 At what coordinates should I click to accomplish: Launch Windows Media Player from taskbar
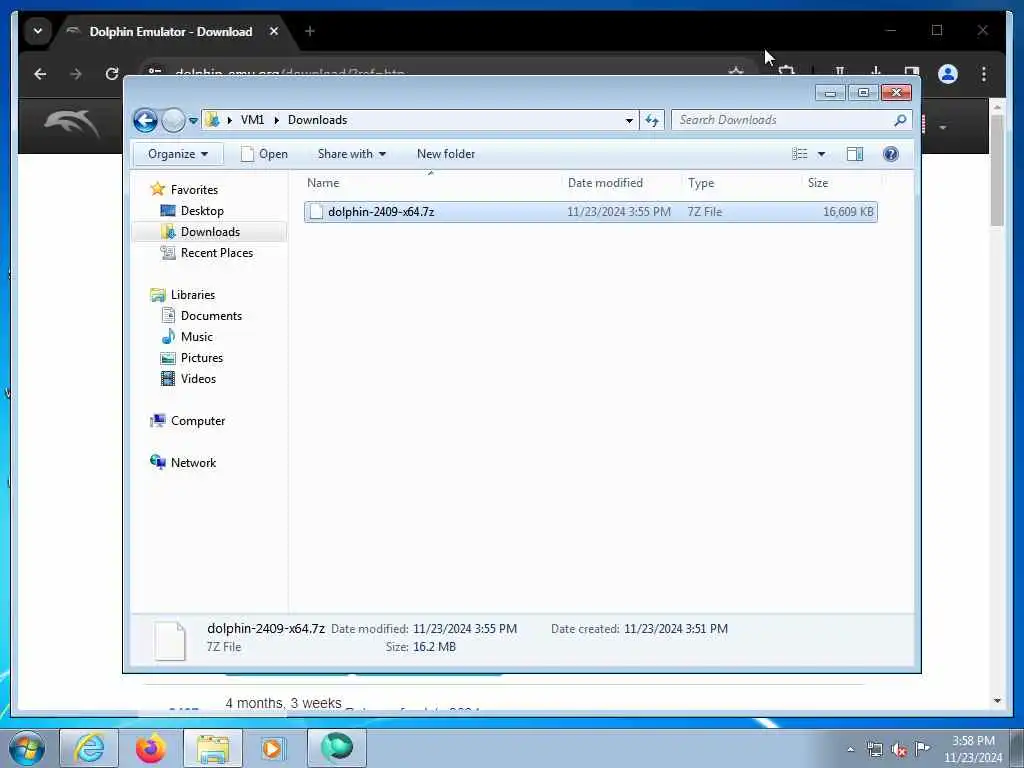point(273,748)
